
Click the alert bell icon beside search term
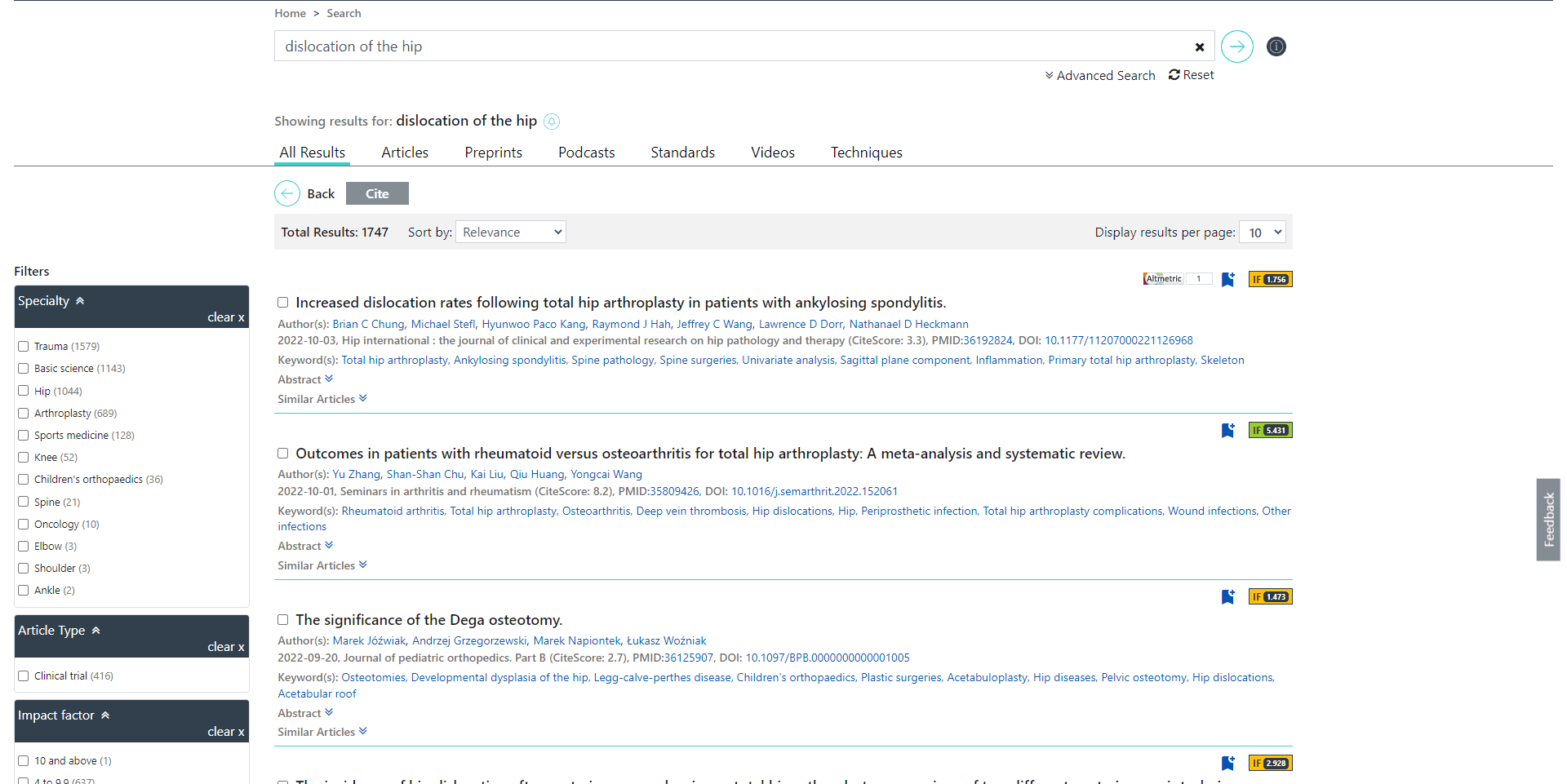click(x=552, y=122)
